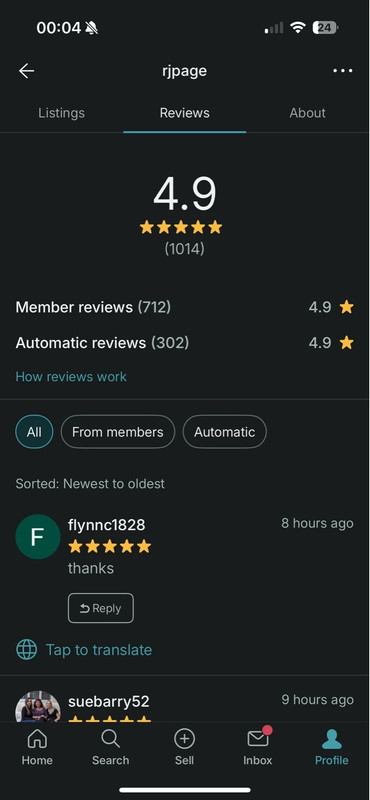370x800 pixels.
Task: Select the All filter chip
Action: pyautogui.click(x=34, y=432)
